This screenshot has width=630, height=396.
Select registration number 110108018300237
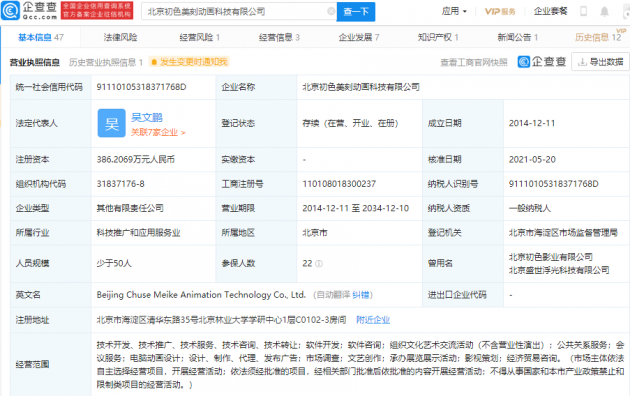click(x=339, y=184)
